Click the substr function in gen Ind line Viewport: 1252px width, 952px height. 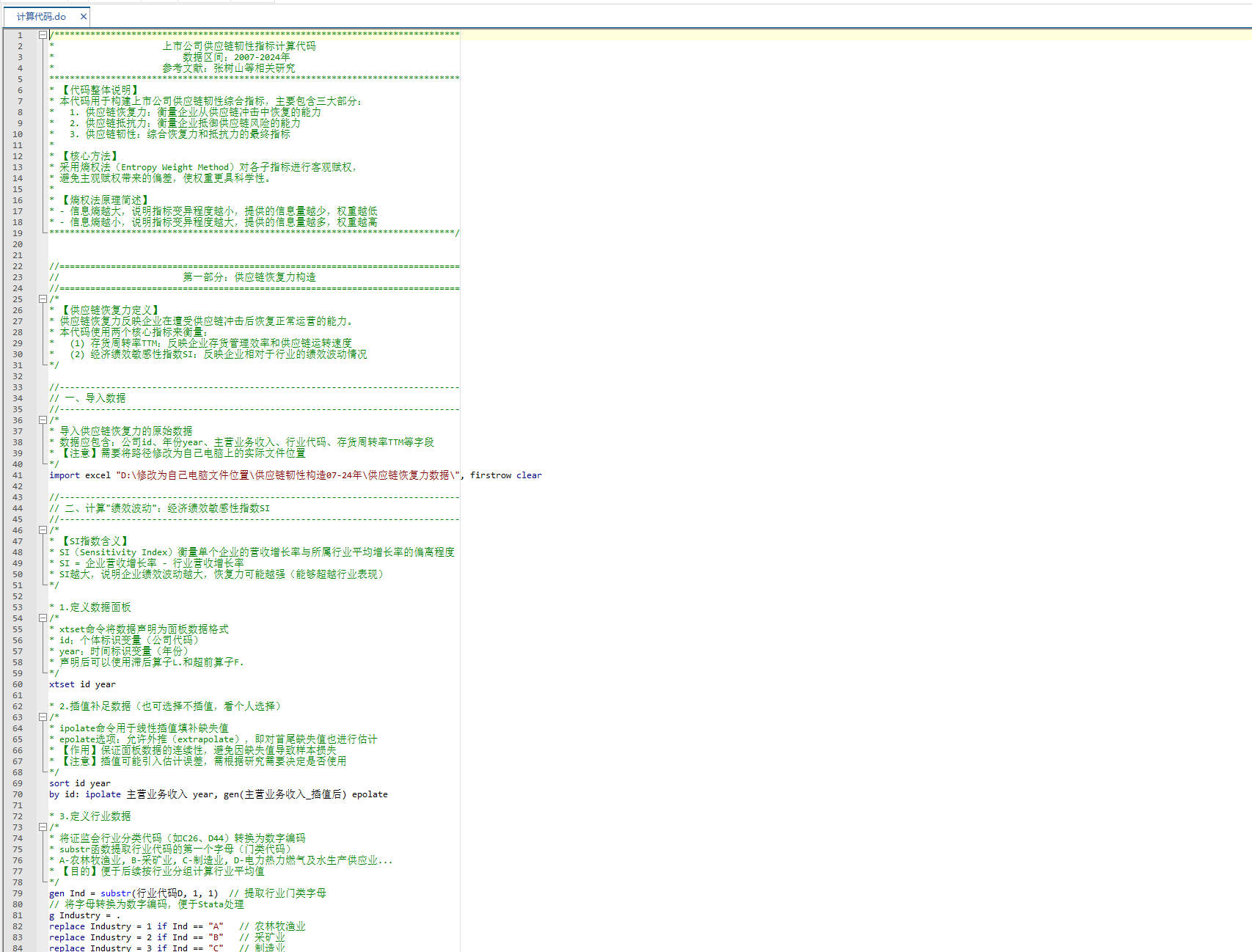pyautogui.click(x=116, y=893)
